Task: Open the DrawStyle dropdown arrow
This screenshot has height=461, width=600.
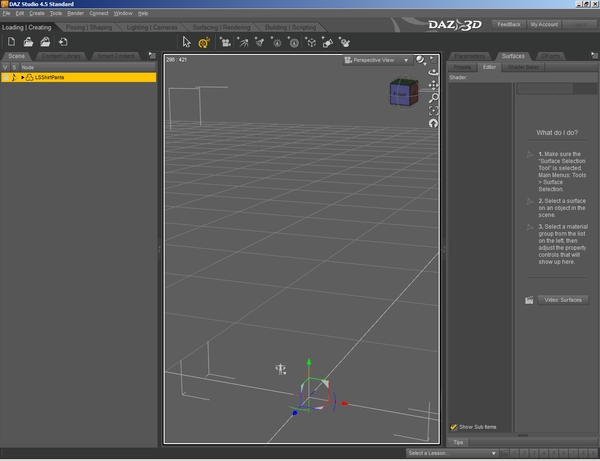Action: coord(425,62)
